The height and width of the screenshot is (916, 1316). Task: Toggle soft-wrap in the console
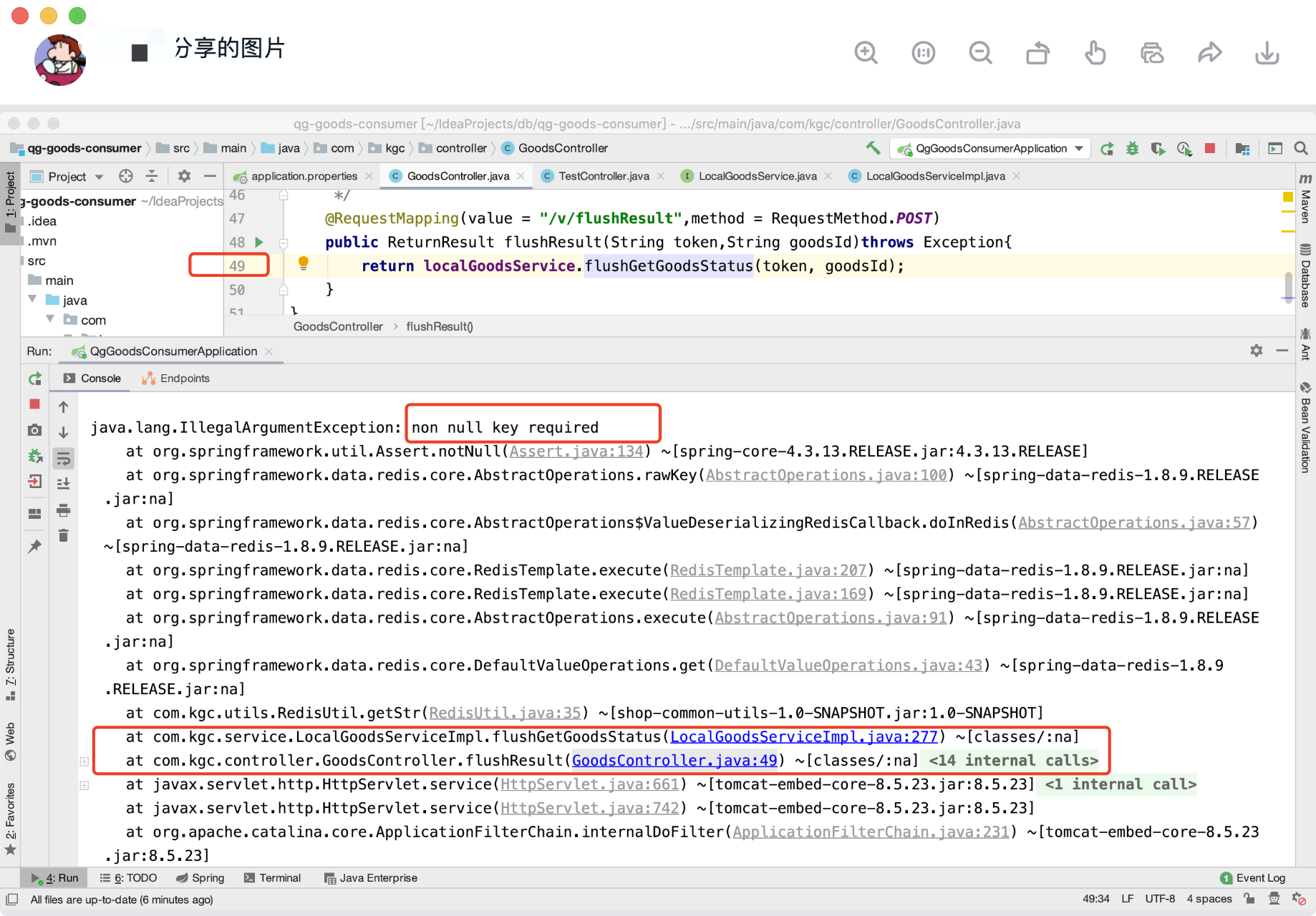[x=63, y=459]
